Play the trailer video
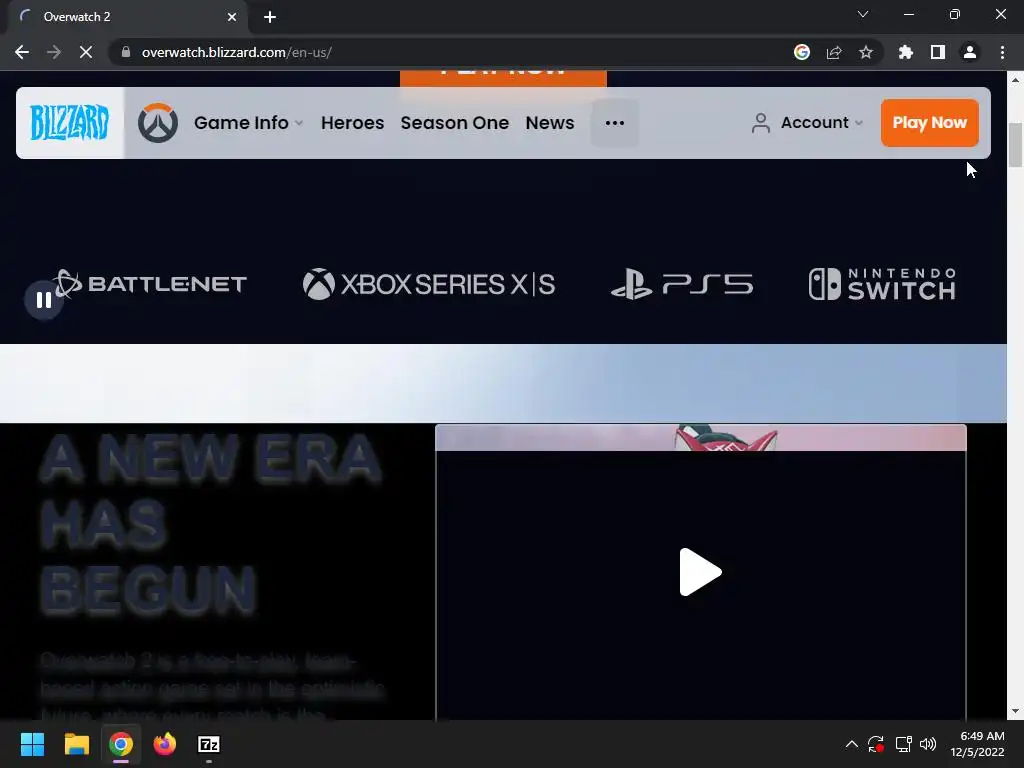Image resolution: width=1024 pixels, height=768 pixels. (x=700, y=572)
